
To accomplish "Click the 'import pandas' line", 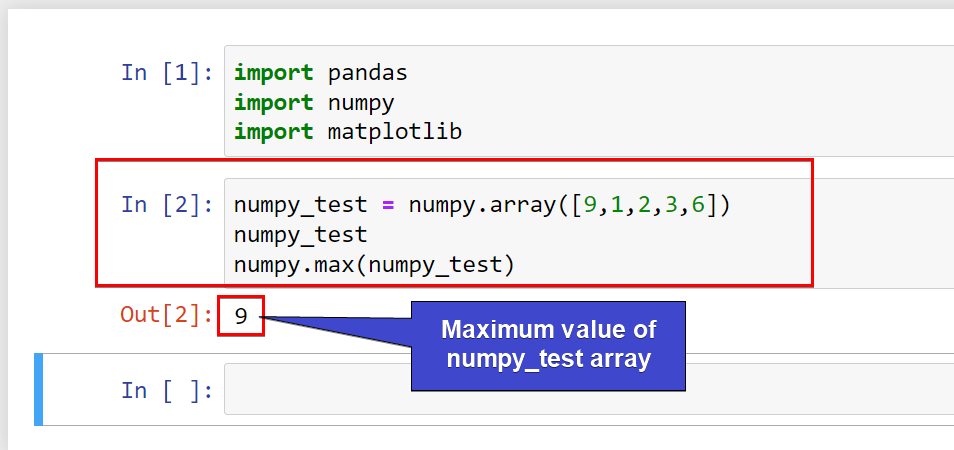I will tap(321, 72).
